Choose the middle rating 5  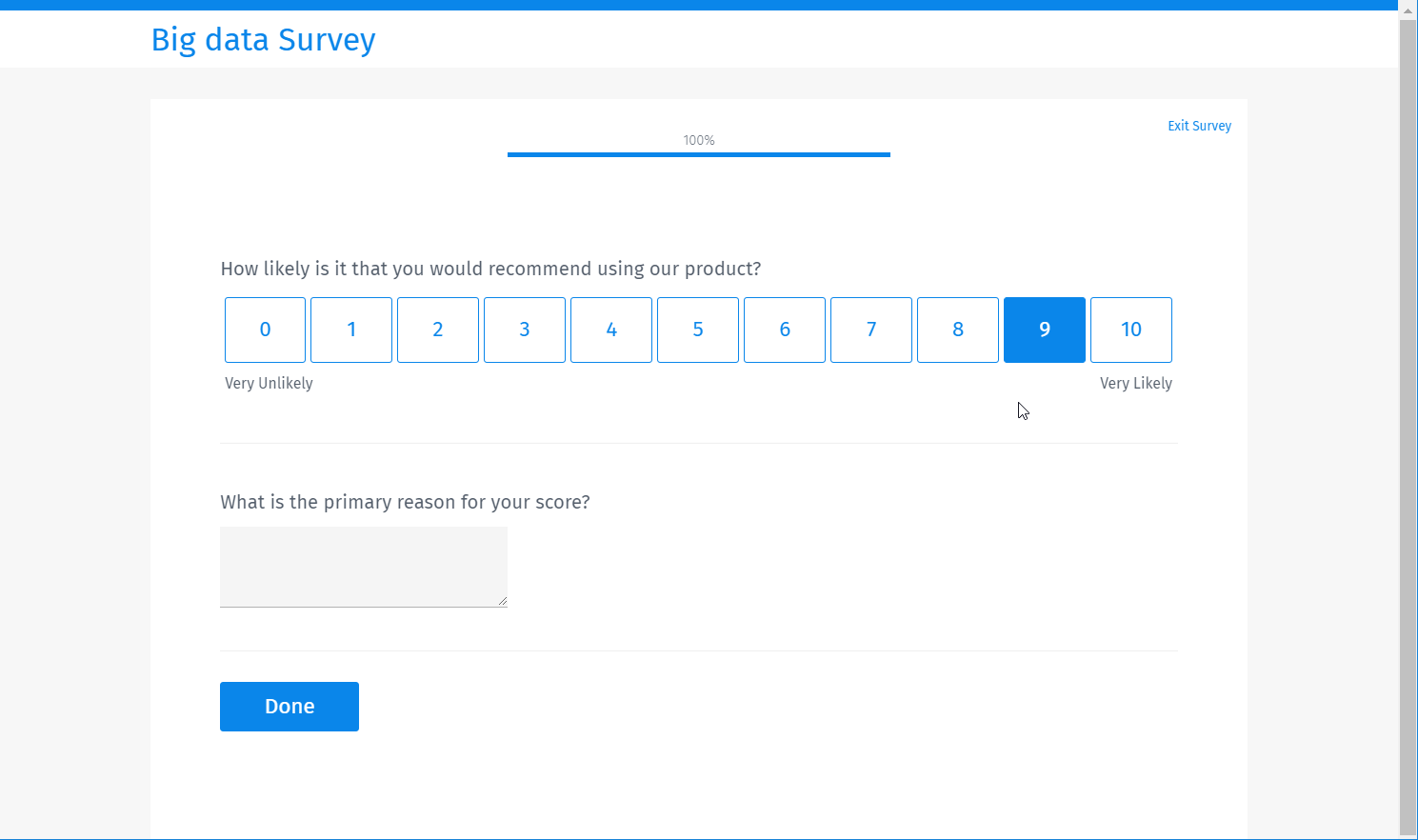click(x=698, y=330)
